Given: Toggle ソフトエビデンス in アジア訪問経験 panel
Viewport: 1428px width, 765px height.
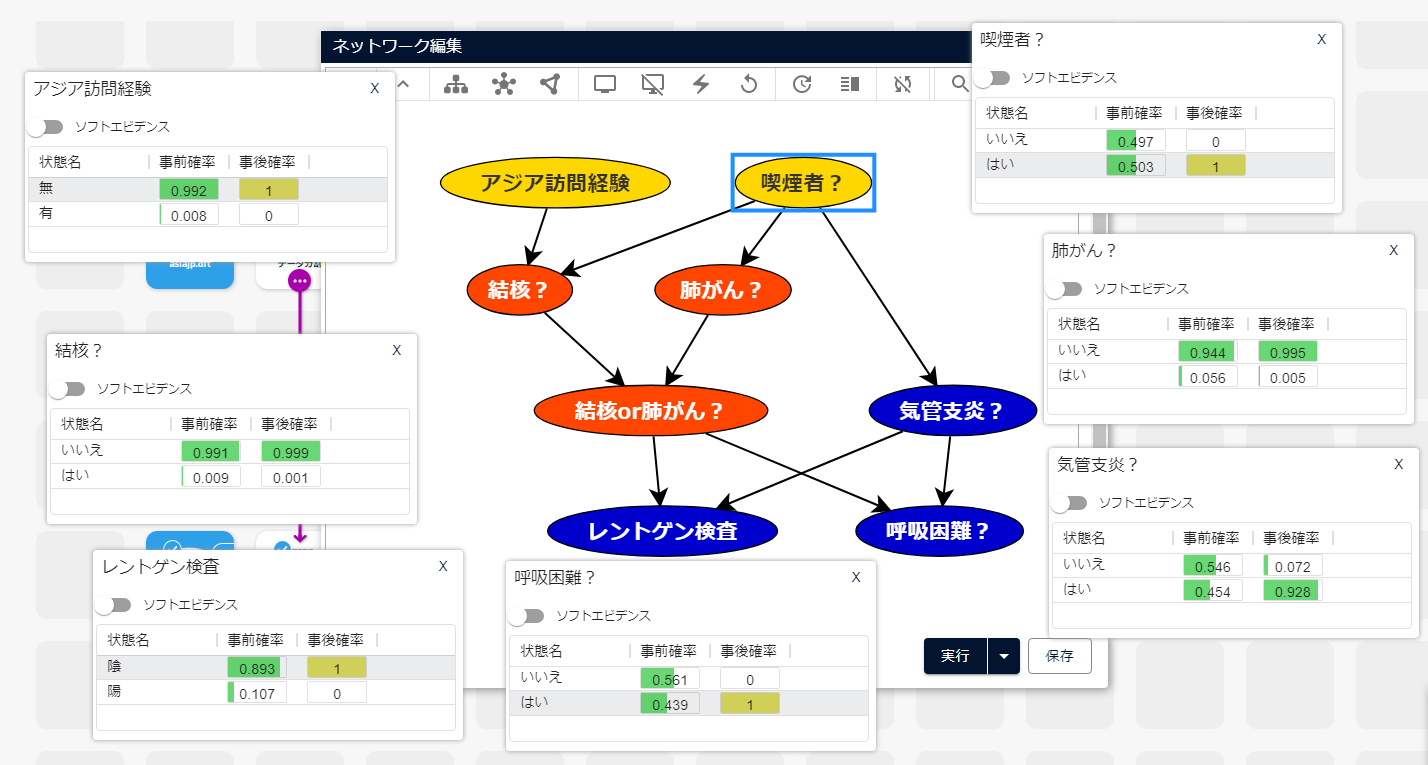Looking at the screenshot, I should tap(46, 127).
